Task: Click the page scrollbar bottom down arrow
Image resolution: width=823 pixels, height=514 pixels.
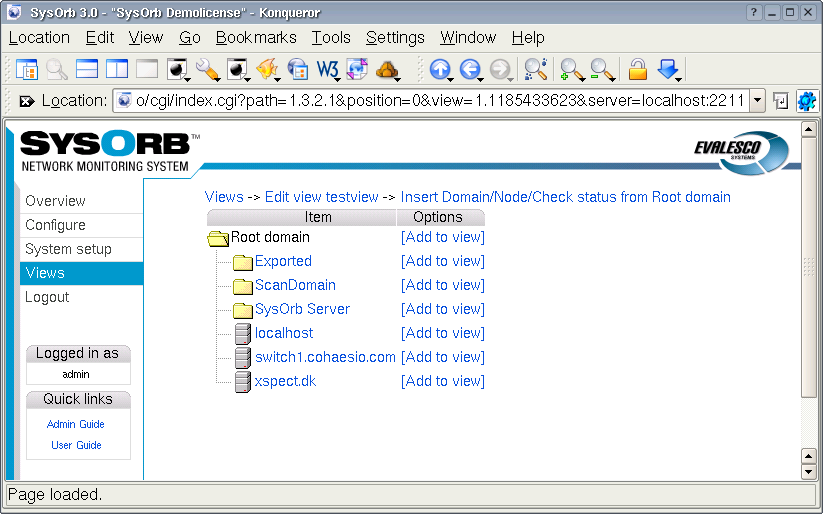Action: click(809, 472)
